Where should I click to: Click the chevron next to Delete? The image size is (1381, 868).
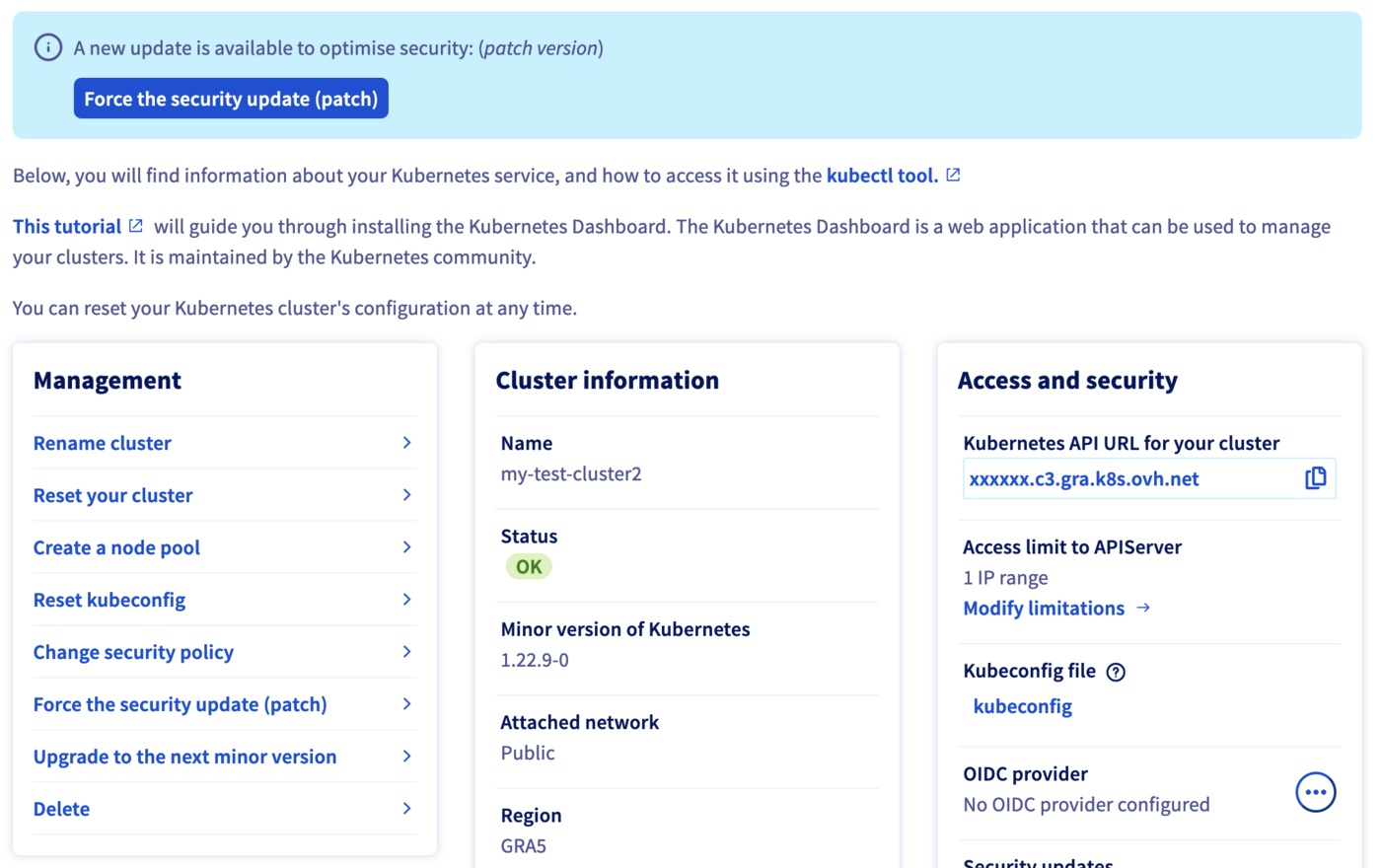point(406,808)
